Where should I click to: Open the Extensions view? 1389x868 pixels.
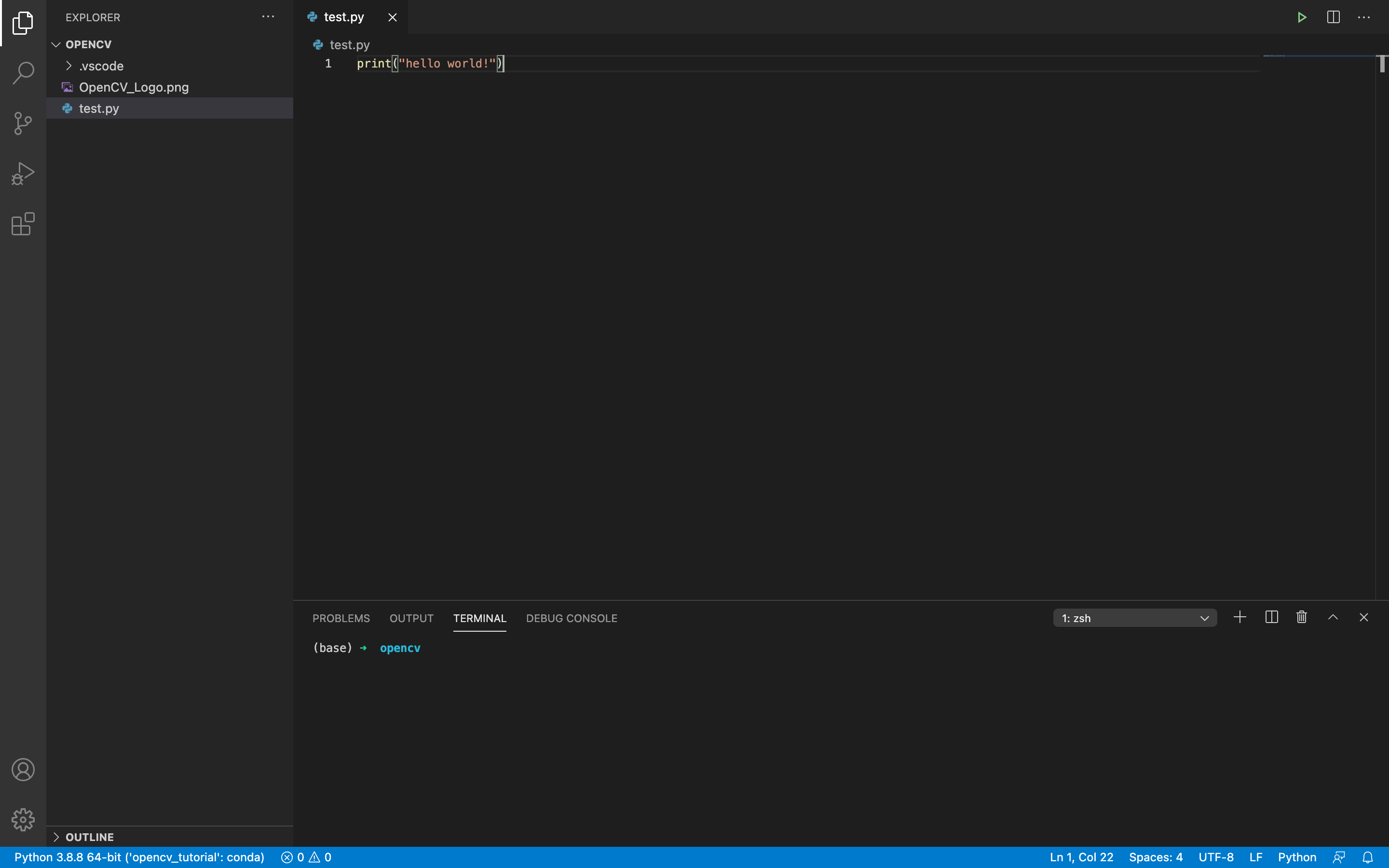[x=23, y=224]
